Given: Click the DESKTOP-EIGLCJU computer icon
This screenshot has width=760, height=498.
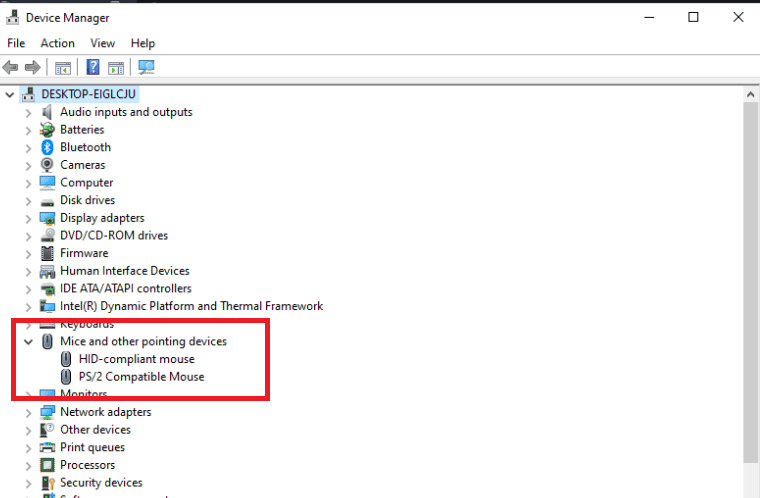Looking at the screenshot, I should coord(29,94).
